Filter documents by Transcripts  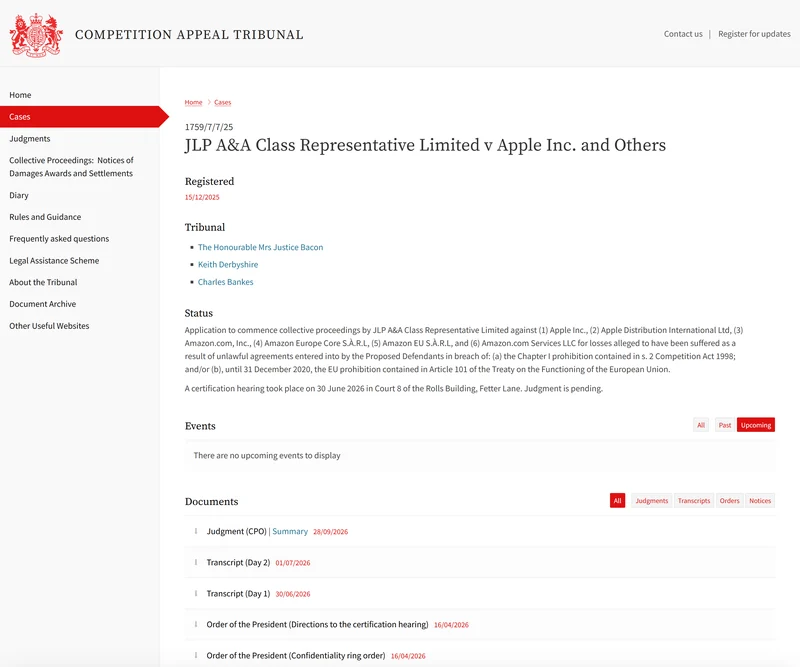pyautogui.click(x=694, y=501)
